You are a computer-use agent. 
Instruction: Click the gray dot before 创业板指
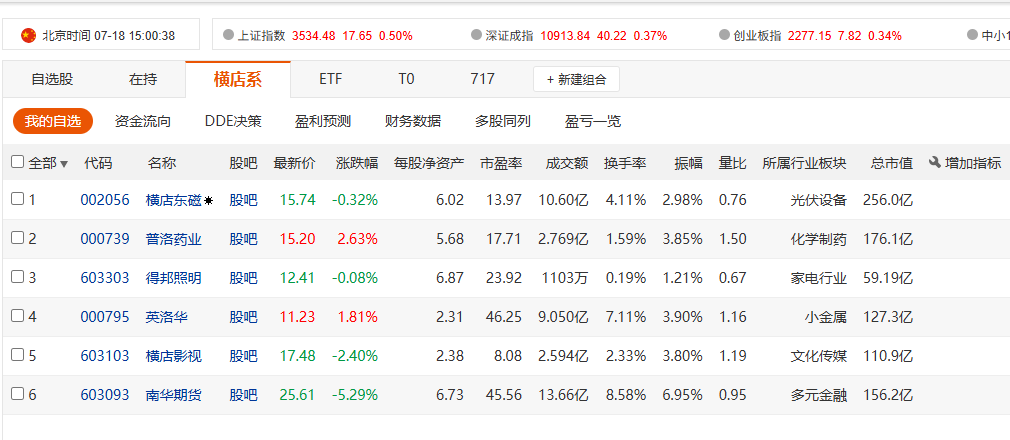(x=724, y=35)
